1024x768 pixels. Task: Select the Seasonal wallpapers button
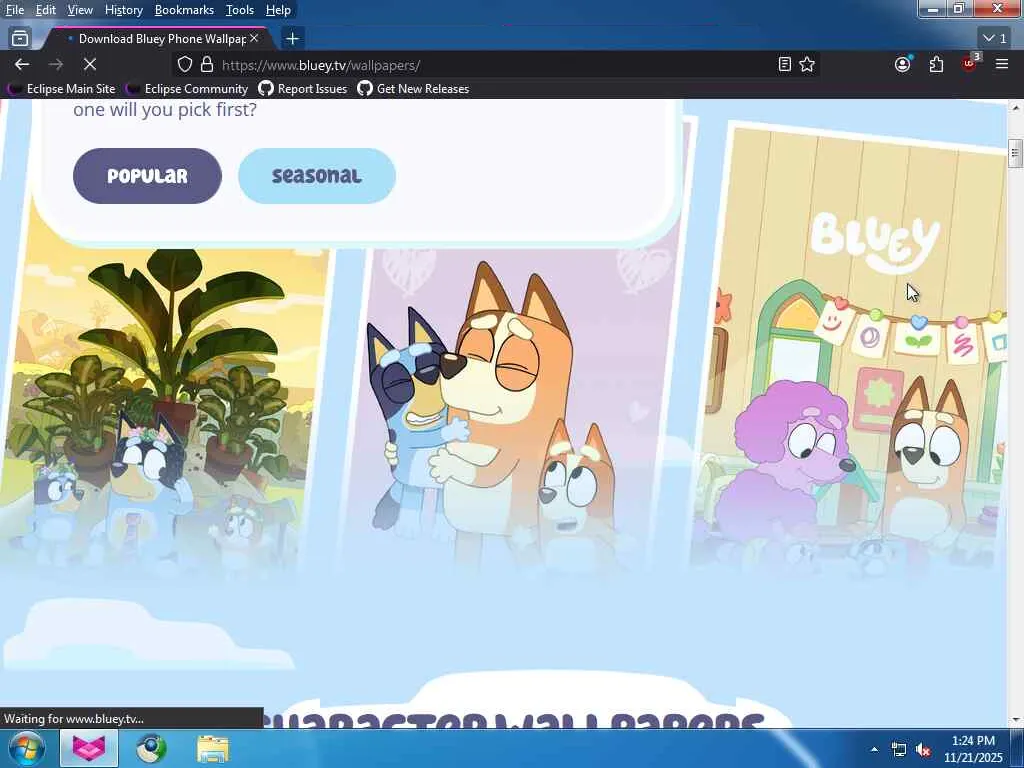(x=317, y=176)
